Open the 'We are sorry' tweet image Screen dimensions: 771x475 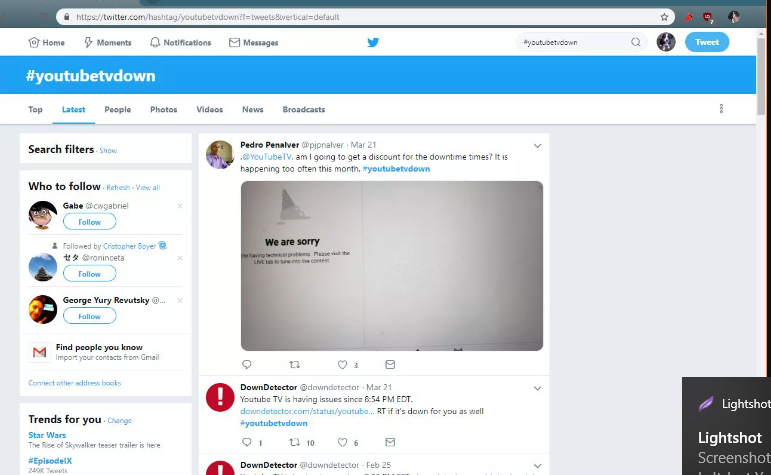(x=392, y=266)
